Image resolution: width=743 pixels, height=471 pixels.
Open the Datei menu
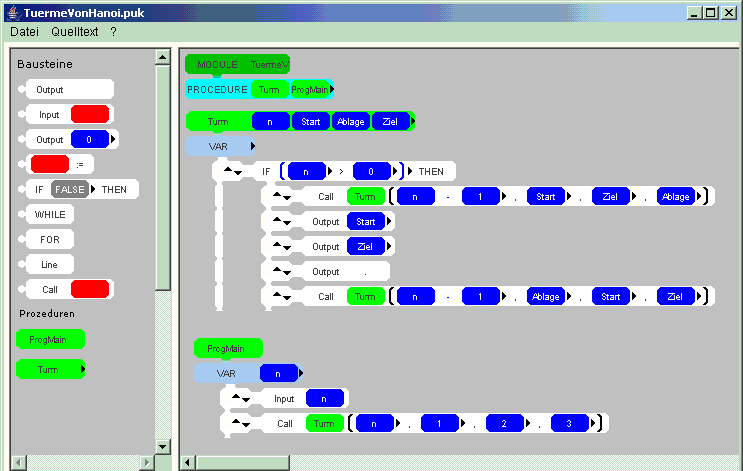24,32
